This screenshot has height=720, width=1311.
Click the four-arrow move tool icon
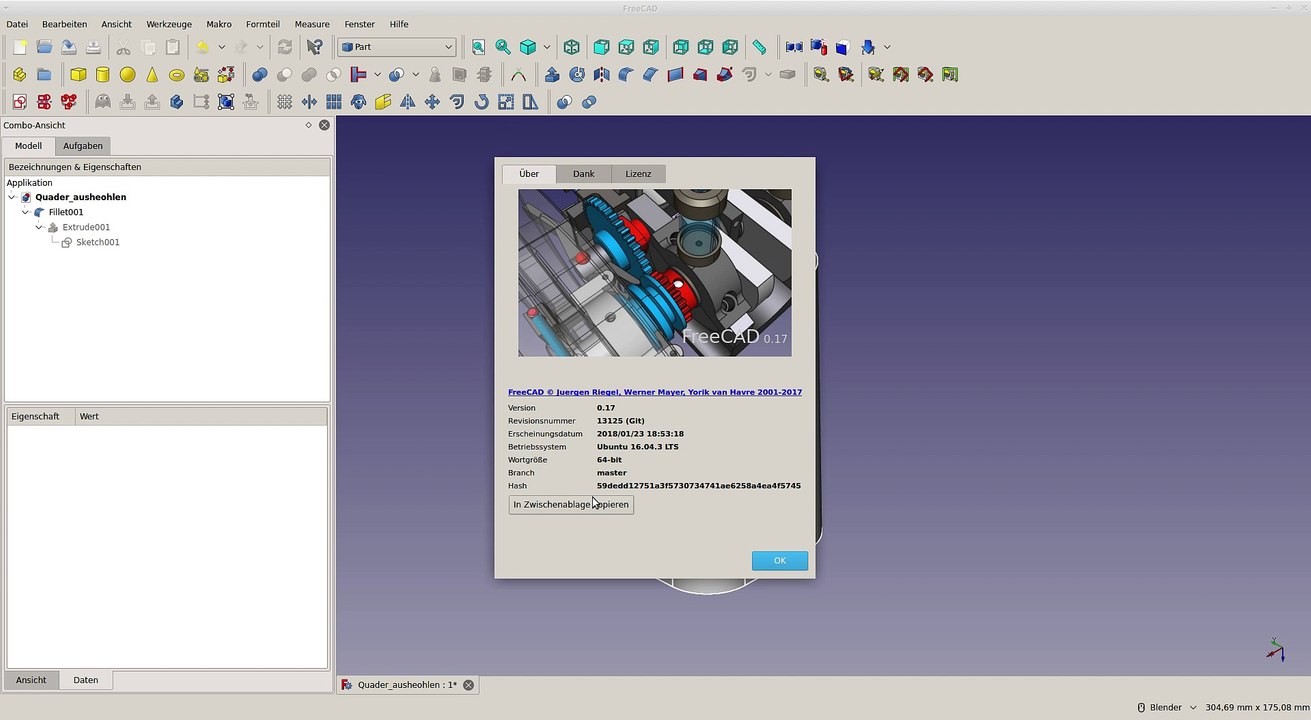pyautogui.click(x=432, y=102)
